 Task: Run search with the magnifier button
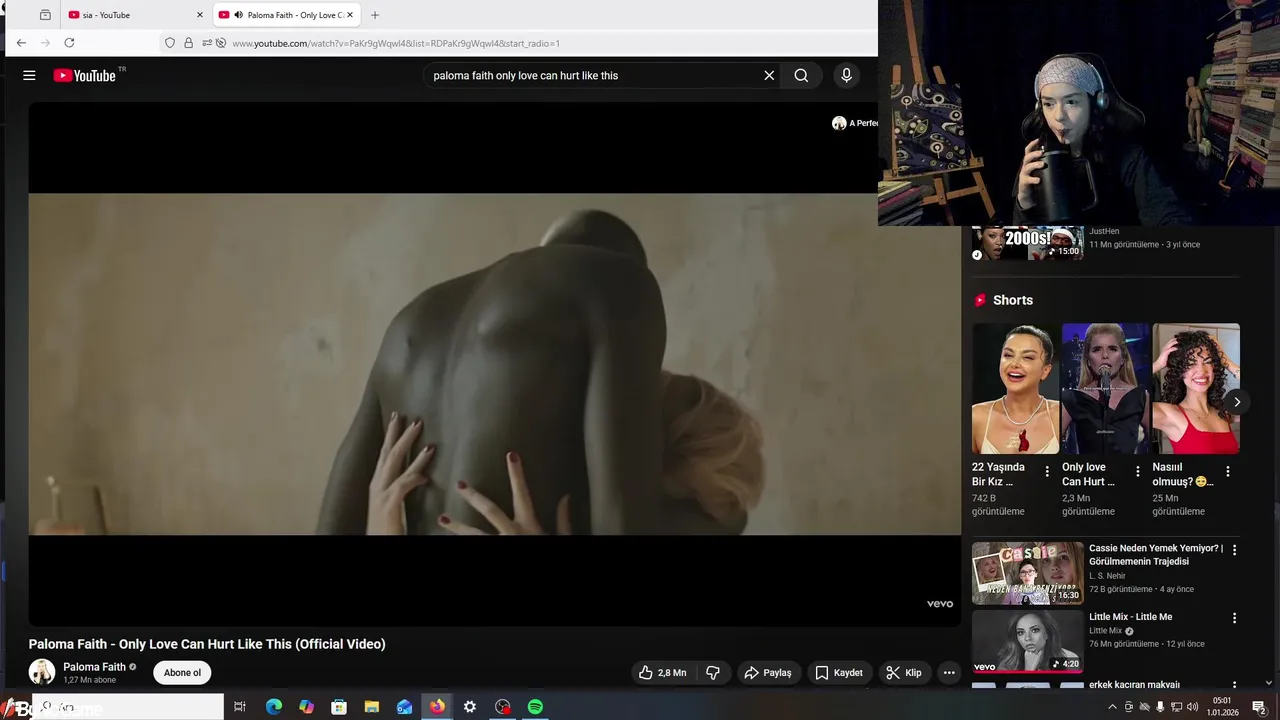[801, 75]
